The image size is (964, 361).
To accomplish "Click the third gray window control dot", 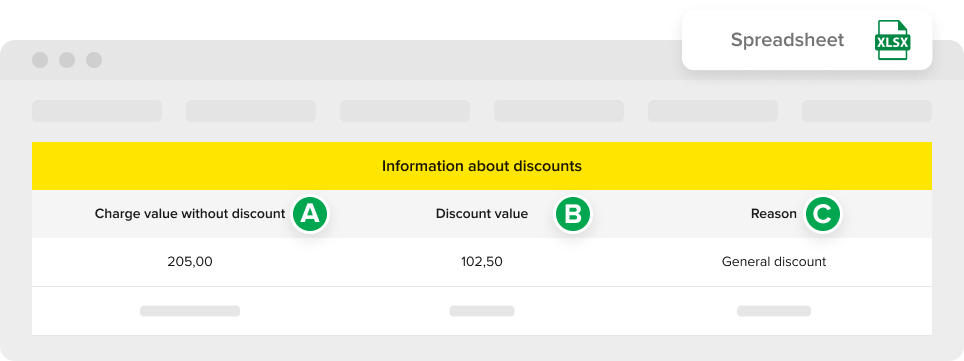I will (94, 60).
